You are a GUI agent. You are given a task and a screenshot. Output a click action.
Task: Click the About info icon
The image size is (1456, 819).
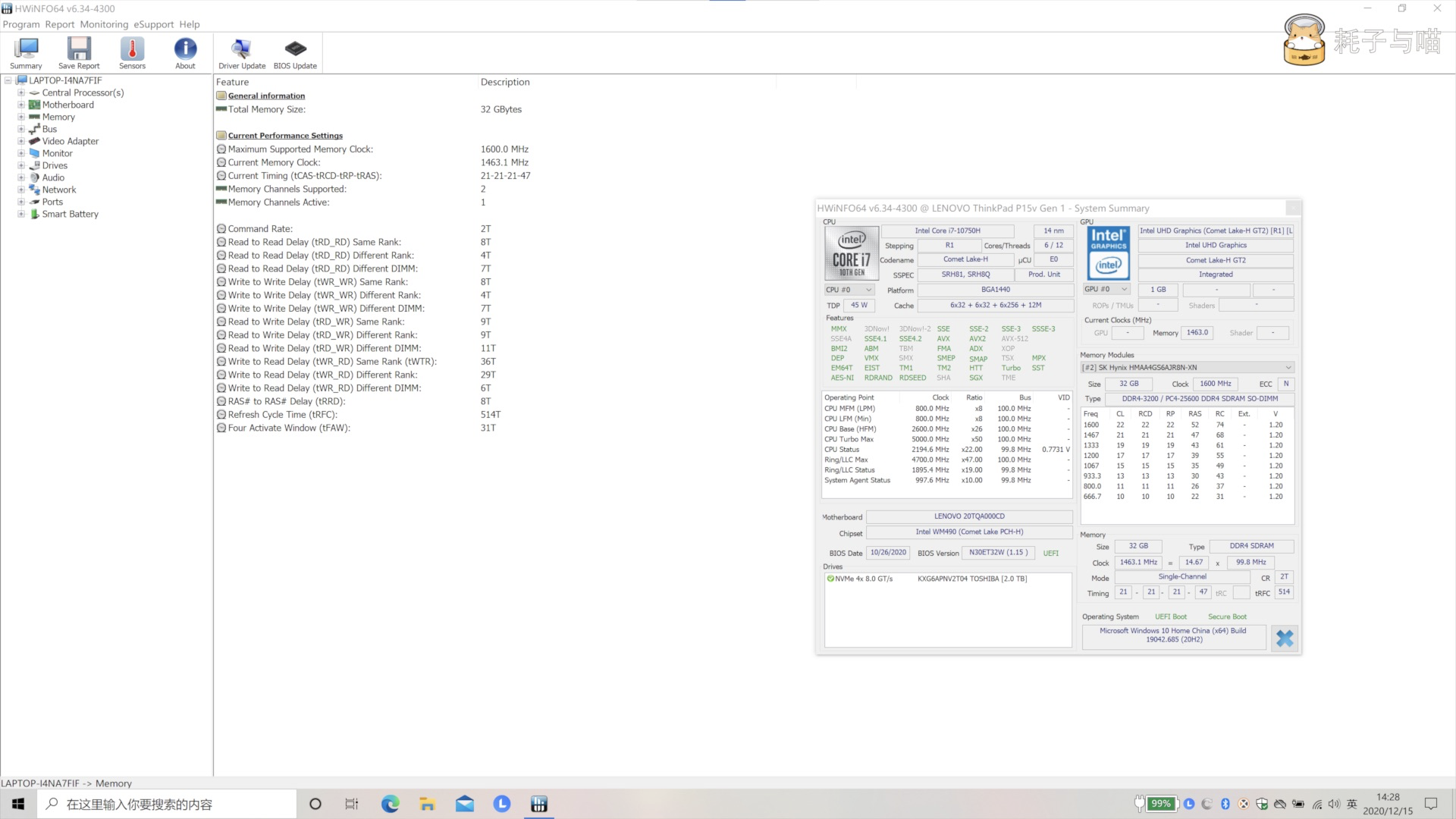[x=185, y=53]
